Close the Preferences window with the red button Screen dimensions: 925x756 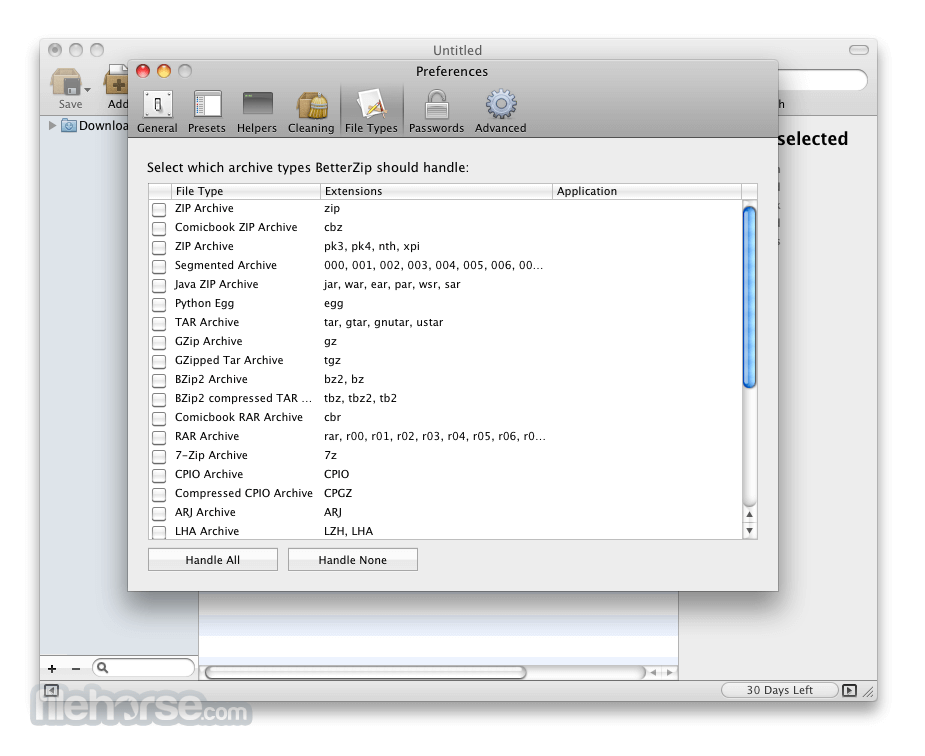pyautogui.click(x=143, y=71)
